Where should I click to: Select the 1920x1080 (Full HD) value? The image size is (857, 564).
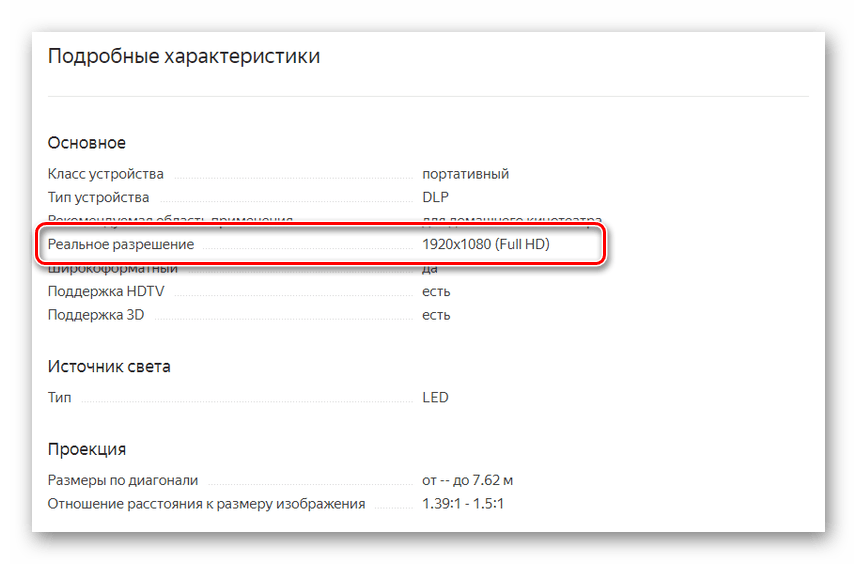point(486,244)
